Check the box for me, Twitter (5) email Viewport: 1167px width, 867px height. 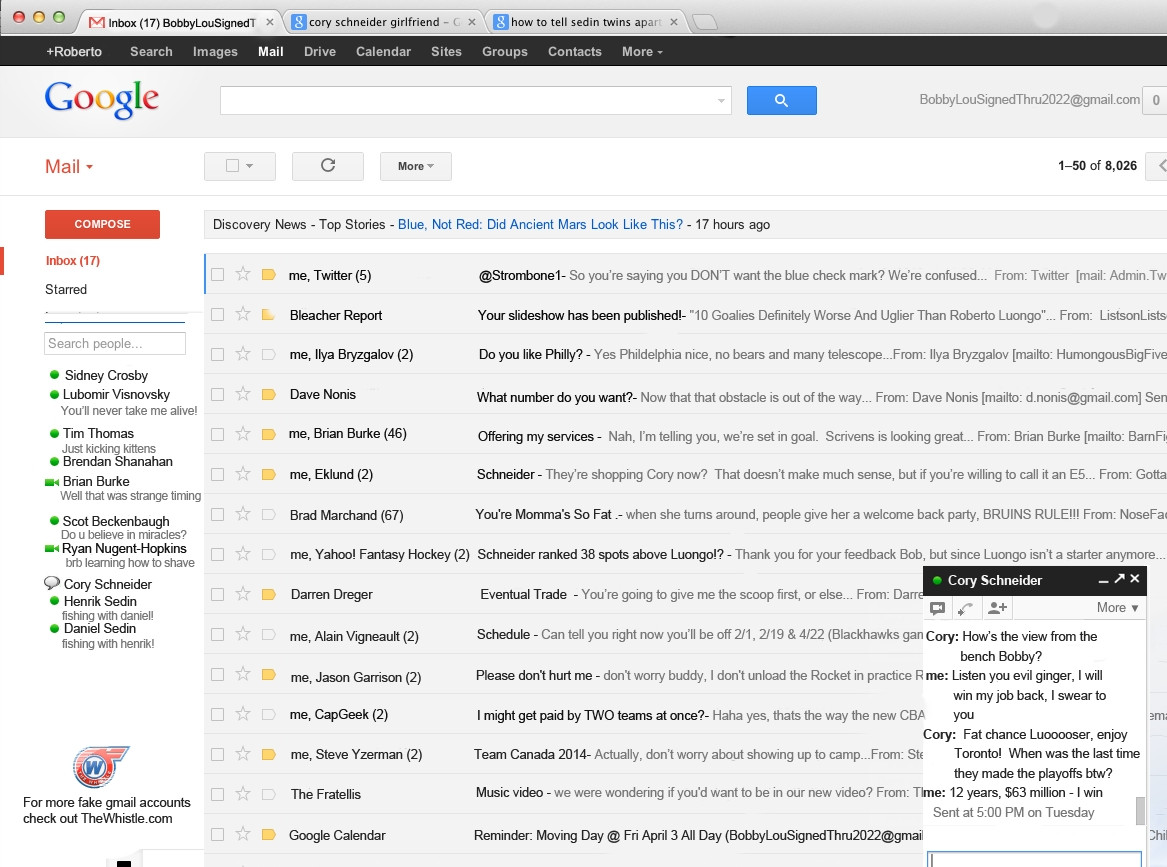coord(217,275)
